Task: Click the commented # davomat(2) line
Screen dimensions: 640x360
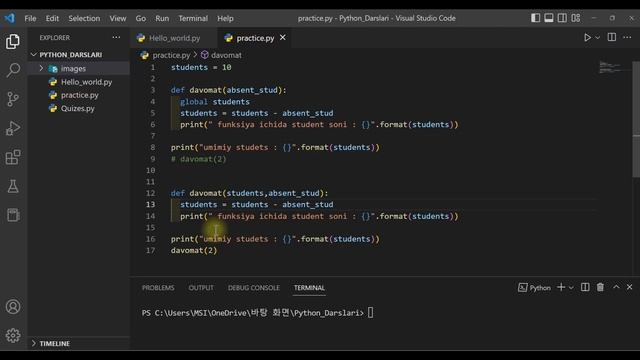Action: coord(198,159)
